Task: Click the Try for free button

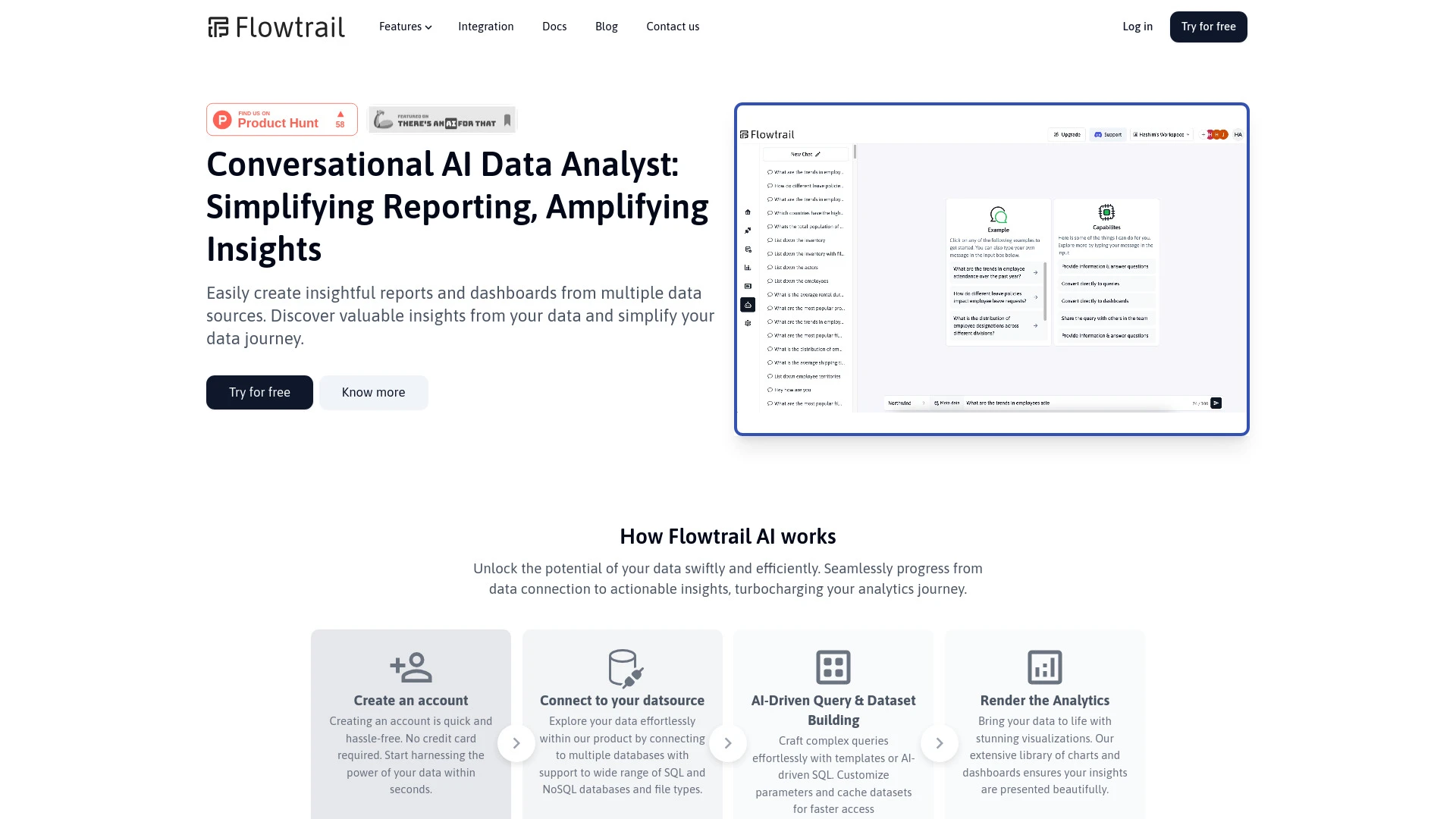Action: click(1208, 27)
